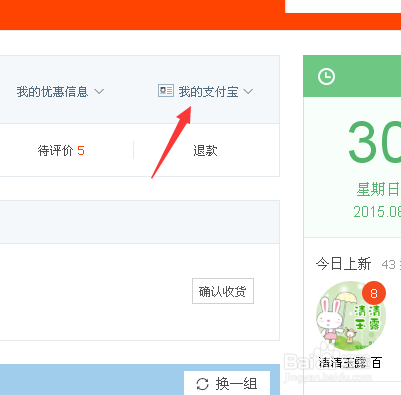Select the 退款 refunds tab
The image size is (401, 395).
(205, 151)
